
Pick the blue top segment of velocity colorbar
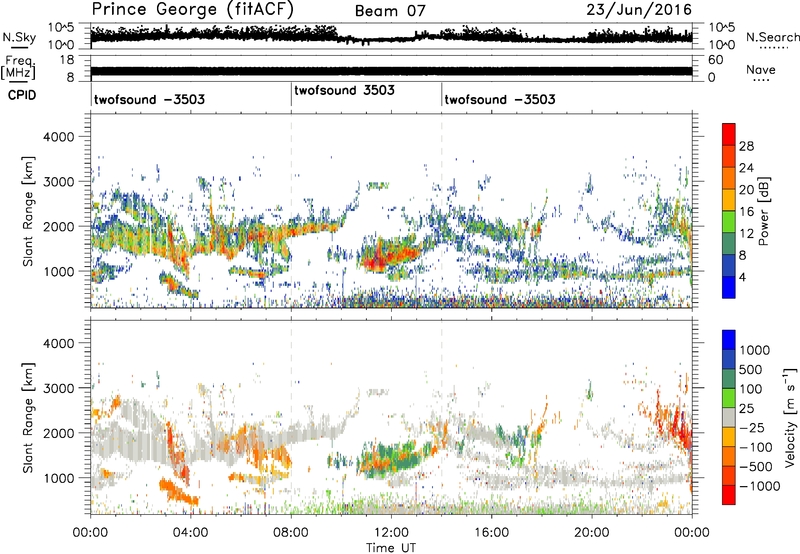coord(729,340)
